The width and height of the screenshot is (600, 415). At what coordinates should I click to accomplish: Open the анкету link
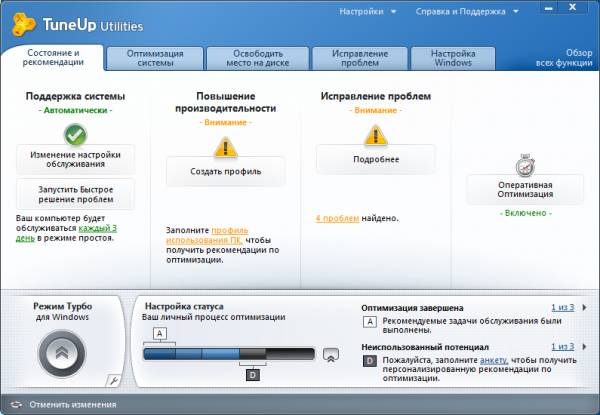click(x=494, y=360)
